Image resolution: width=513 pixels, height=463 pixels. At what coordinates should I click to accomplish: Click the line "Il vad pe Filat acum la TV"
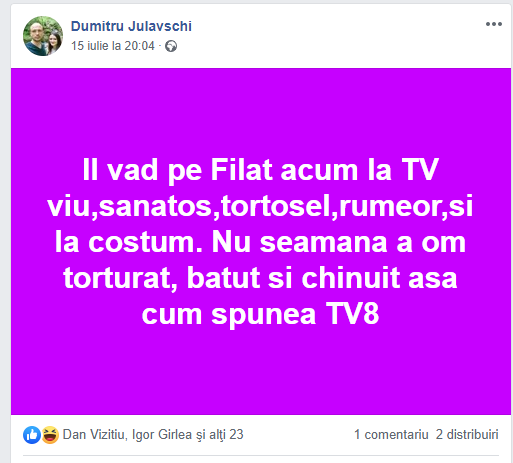point(260,171)
